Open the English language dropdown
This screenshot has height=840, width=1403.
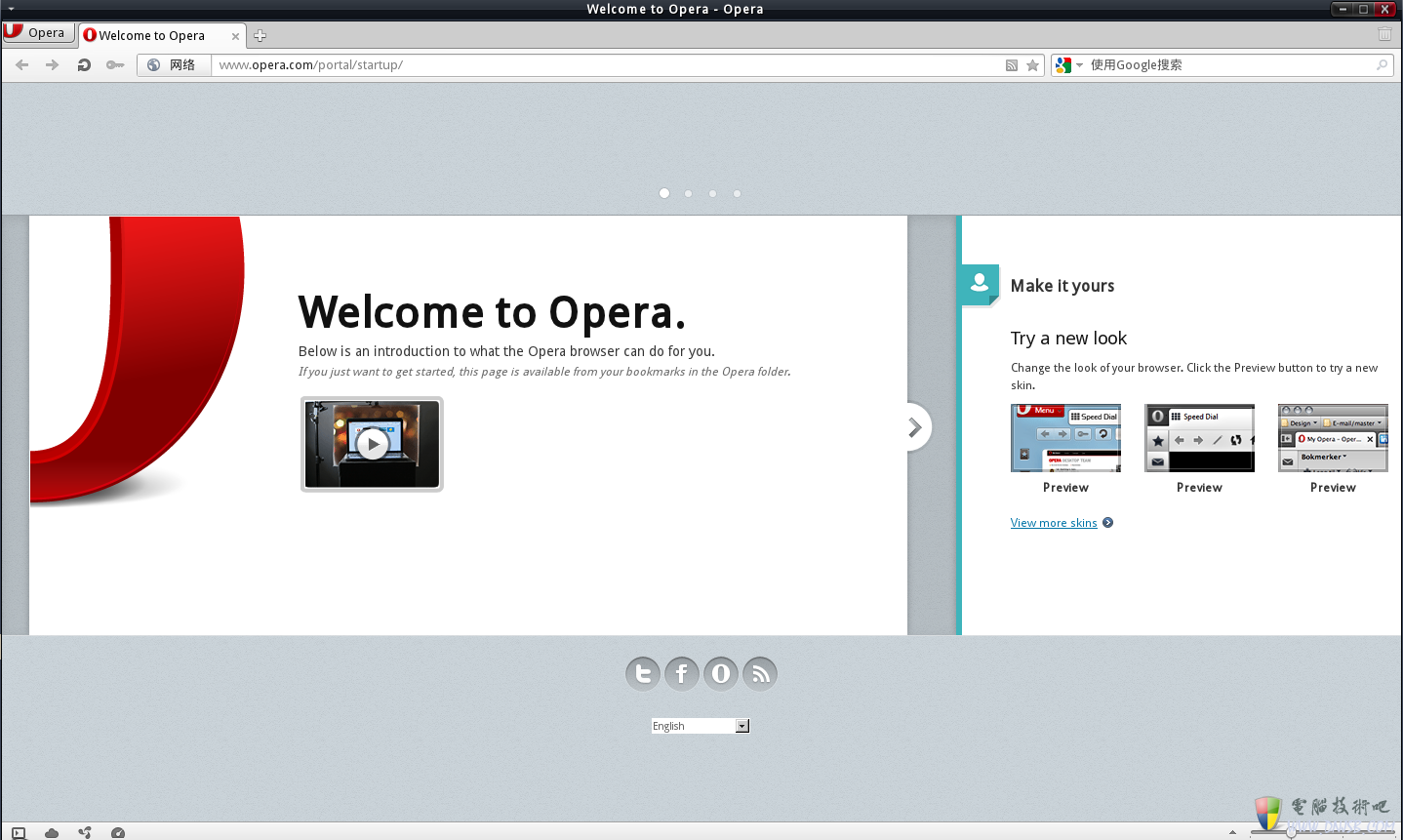(701, 726)
